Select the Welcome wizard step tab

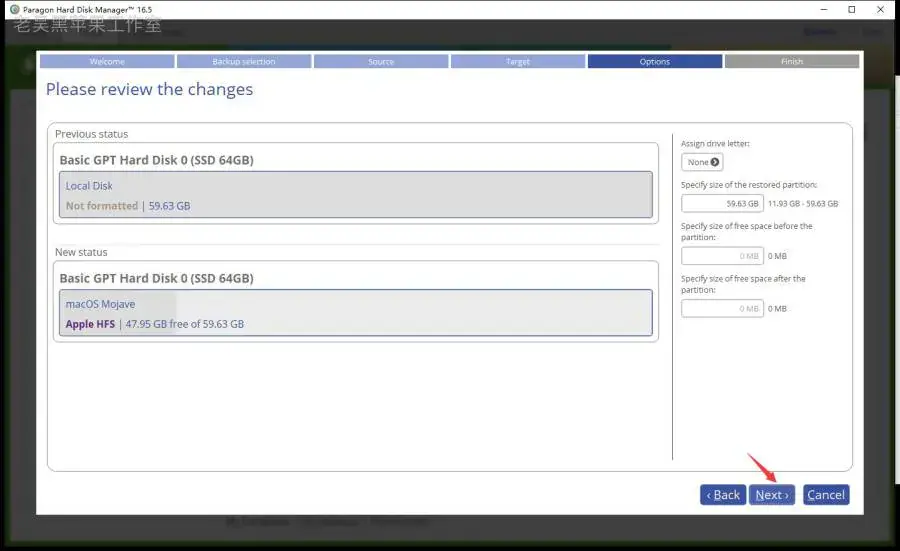coord(107,61)
